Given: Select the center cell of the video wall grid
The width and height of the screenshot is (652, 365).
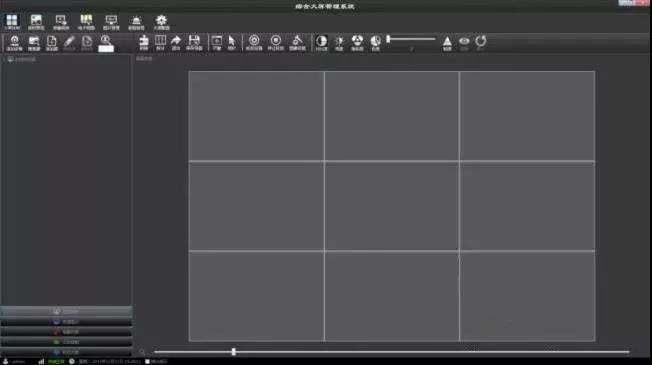Looking at the screenshot, I should [392, 206].
